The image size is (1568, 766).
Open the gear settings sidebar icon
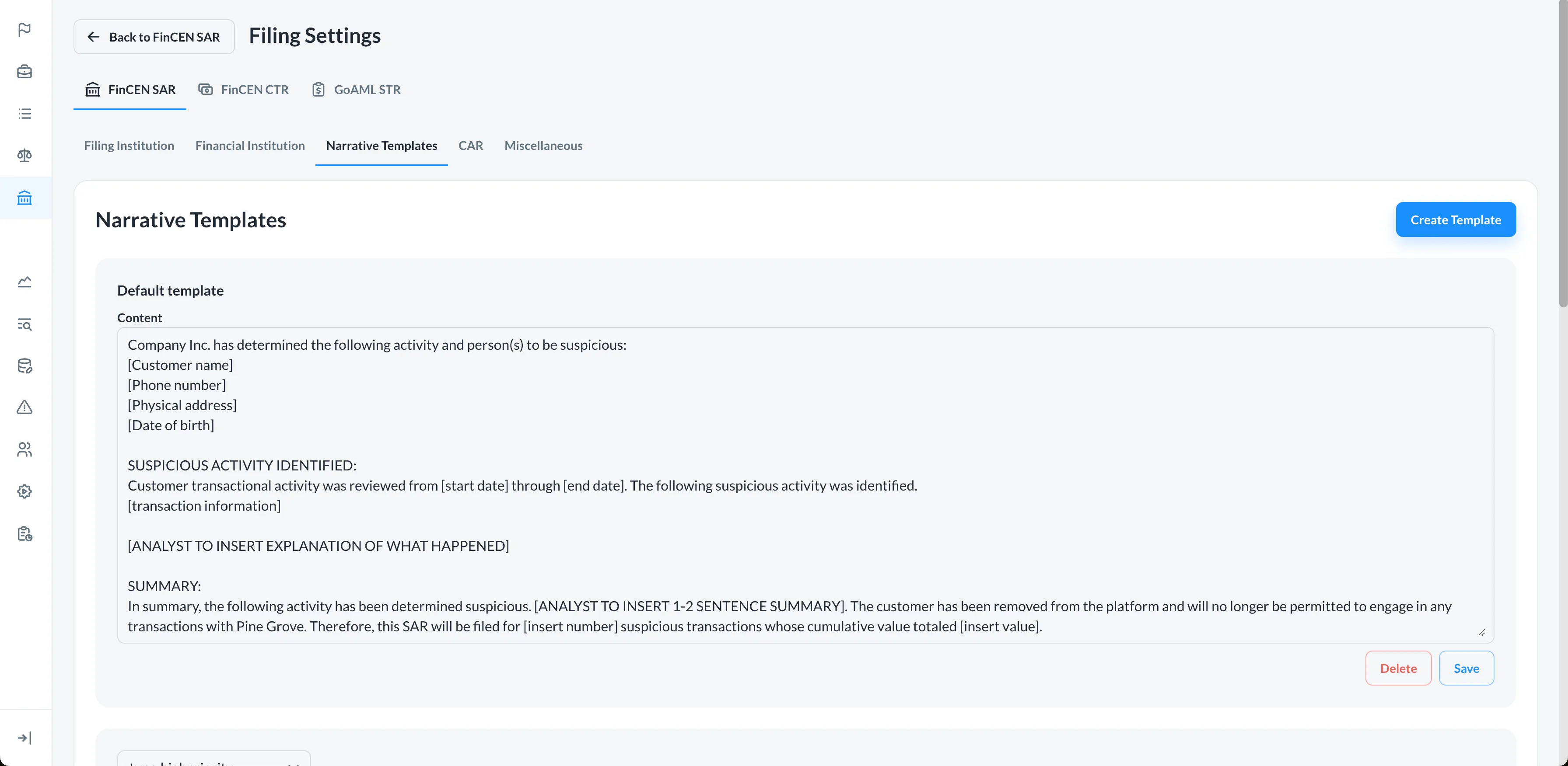24,491
